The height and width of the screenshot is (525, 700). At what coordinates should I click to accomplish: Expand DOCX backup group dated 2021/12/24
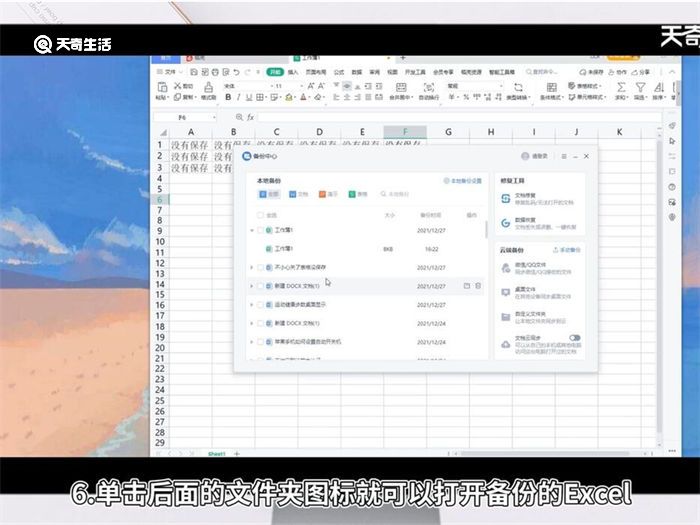coord(252,323)
